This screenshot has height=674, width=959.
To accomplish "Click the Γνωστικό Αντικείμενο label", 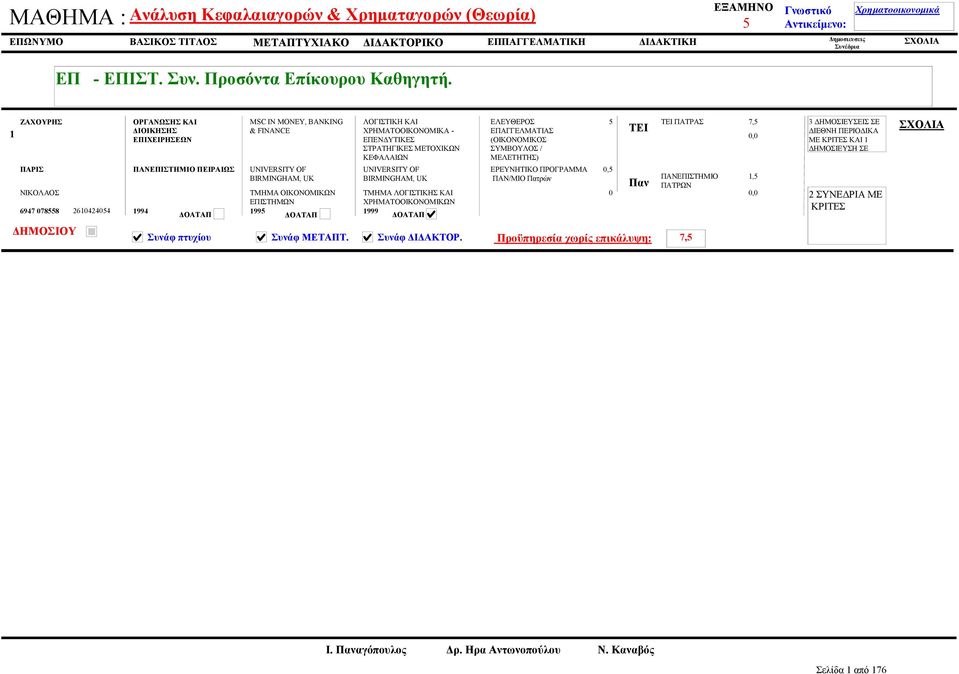I will (815, 18).
